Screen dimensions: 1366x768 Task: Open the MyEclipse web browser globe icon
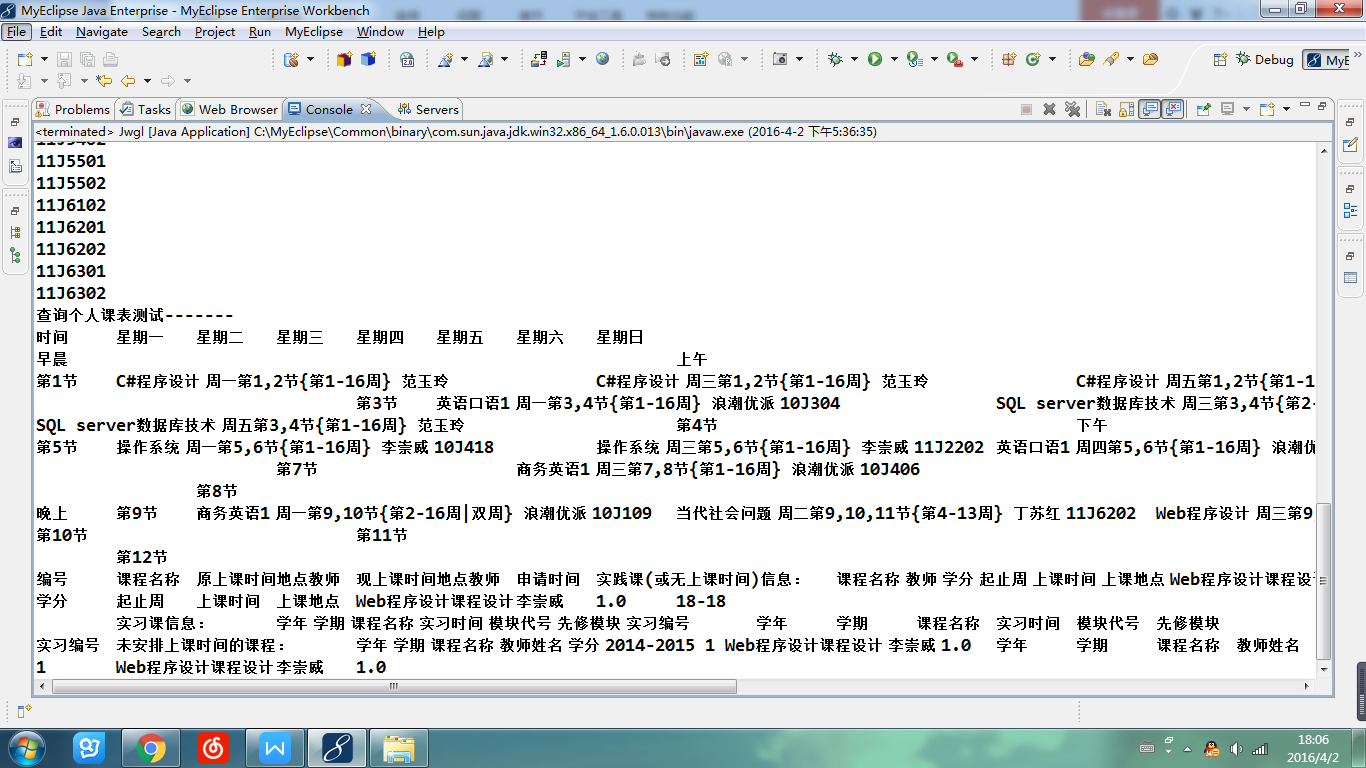coord(602,59)
